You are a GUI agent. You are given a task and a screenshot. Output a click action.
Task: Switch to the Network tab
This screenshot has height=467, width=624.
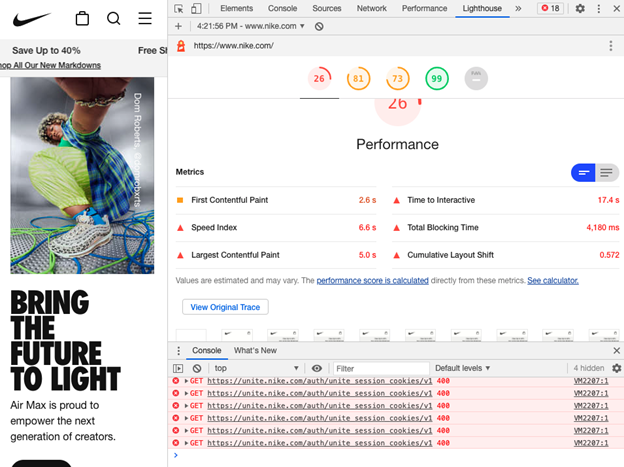371,8
